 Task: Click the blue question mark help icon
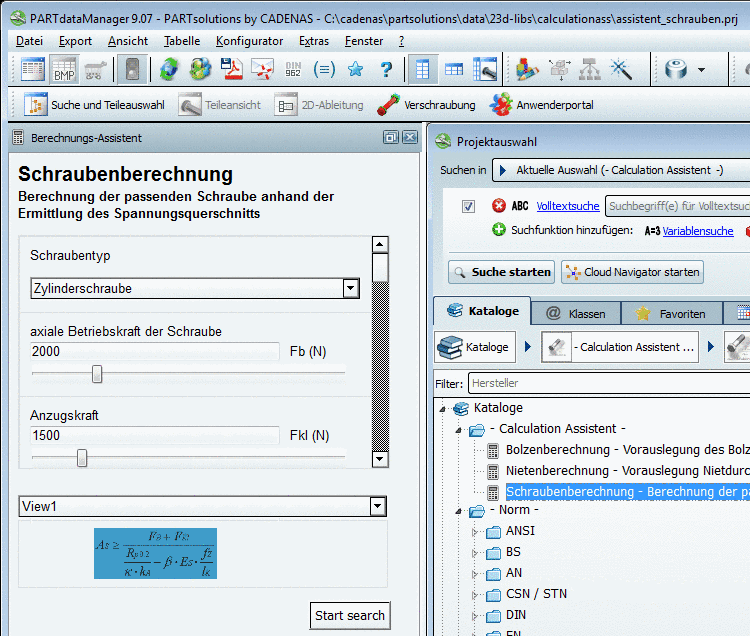click(386, 70)
